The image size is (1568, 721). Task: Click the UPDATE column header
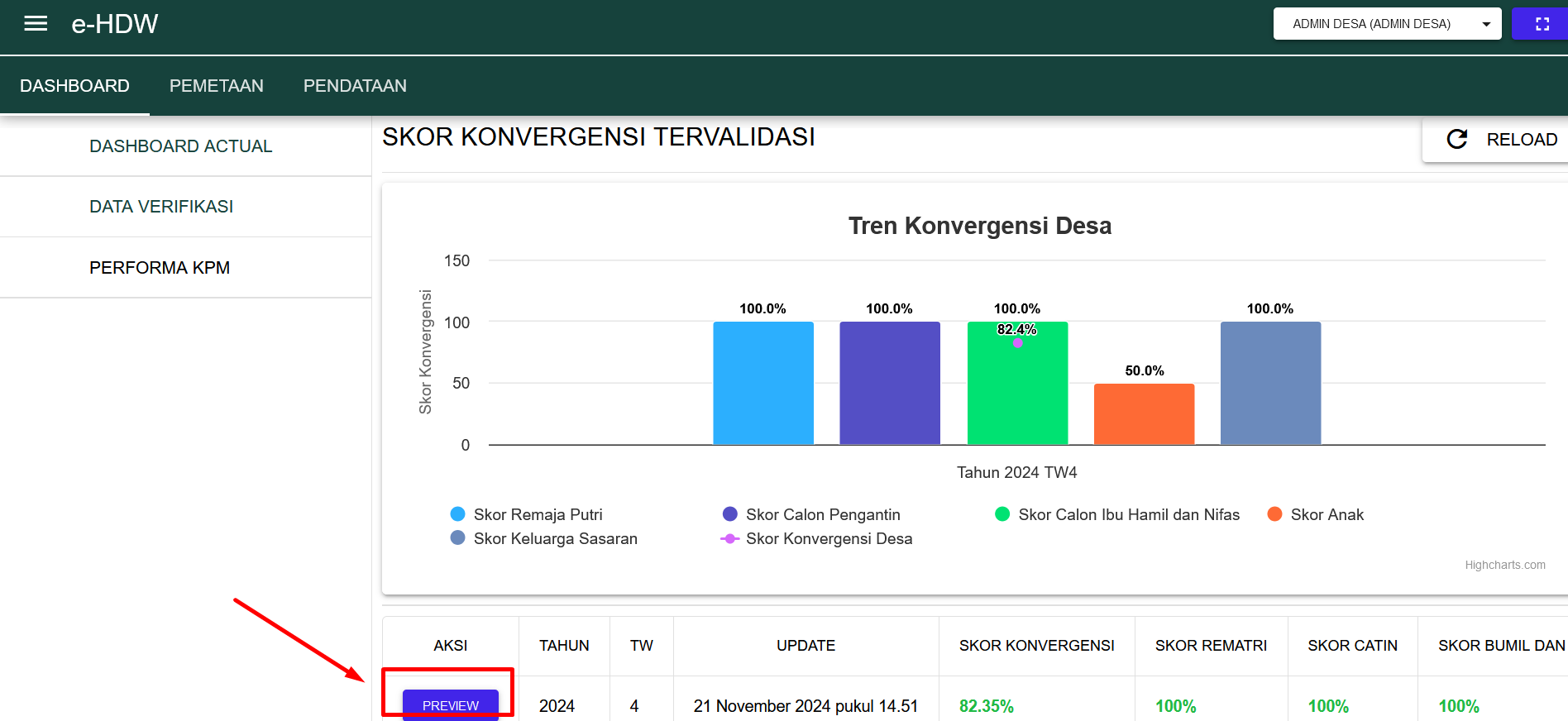[806, 646]
